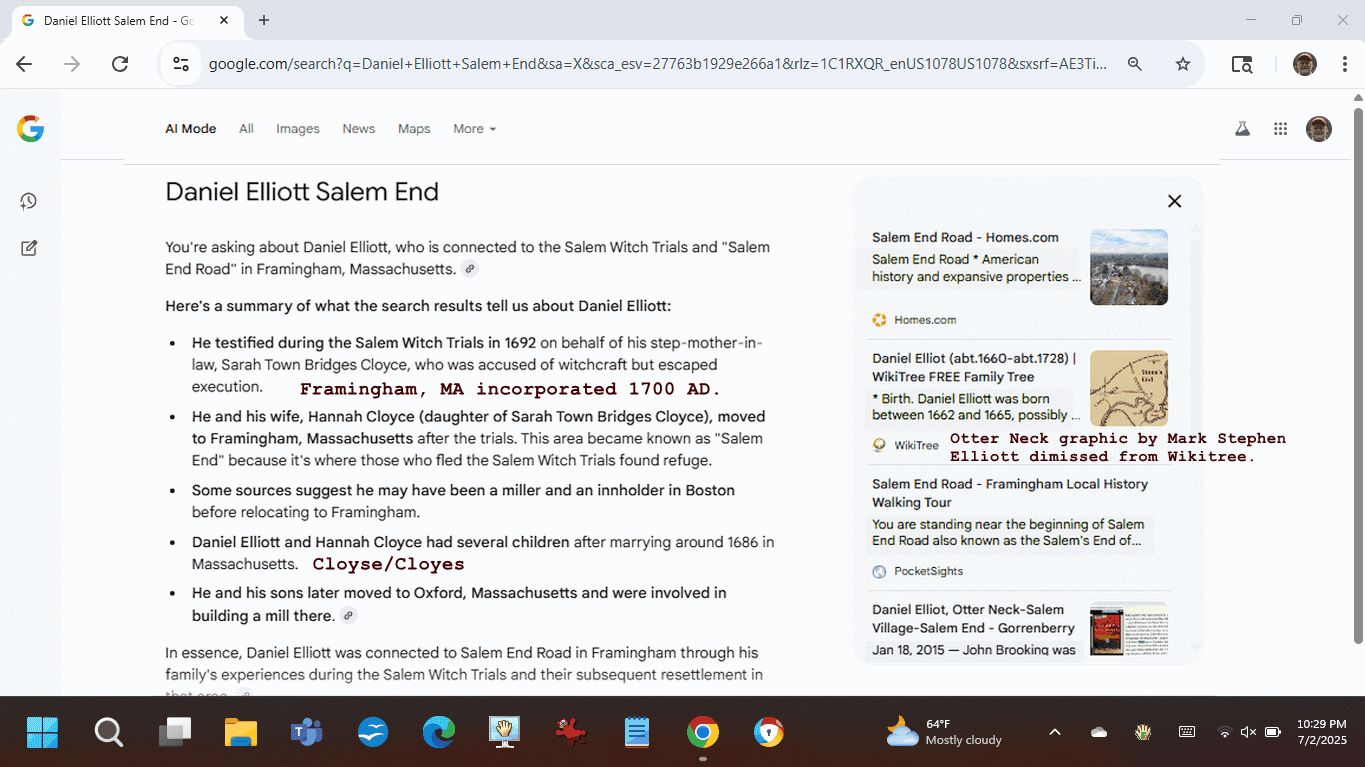The width and height of the screenshot is (1365, 767).
Task: Launch Microsoft Teams from taskbar
Action: click(306, 733)
